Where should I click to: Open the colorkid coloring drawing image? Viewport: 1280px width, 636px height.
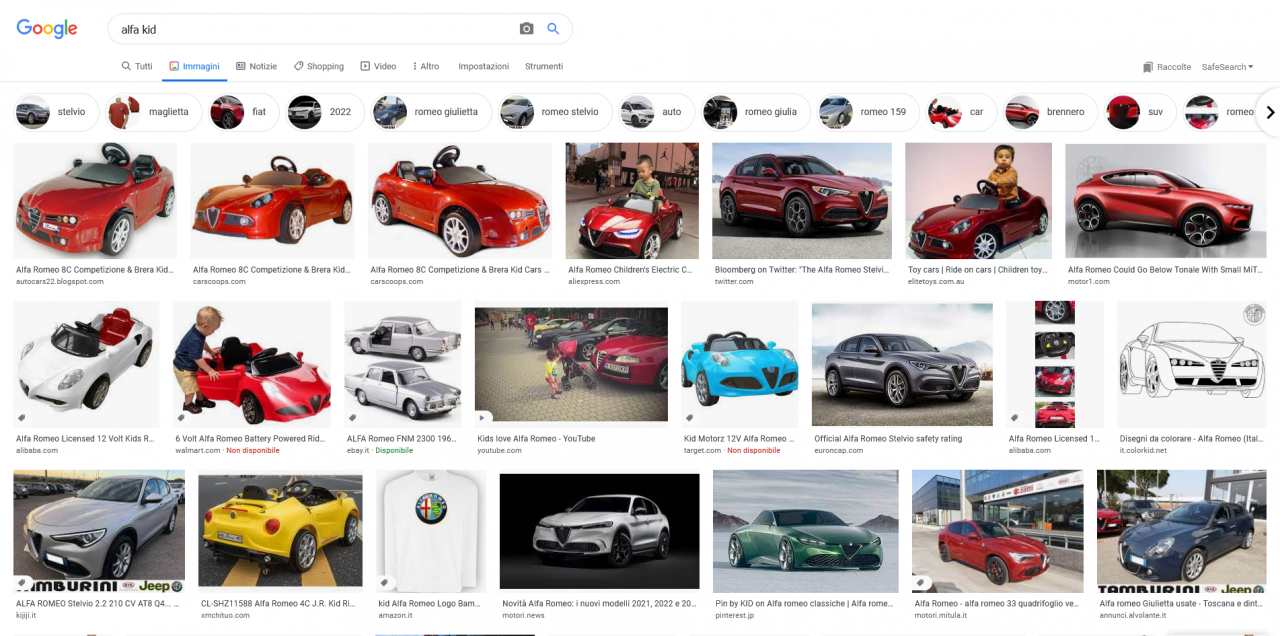tap(1192, 365)
